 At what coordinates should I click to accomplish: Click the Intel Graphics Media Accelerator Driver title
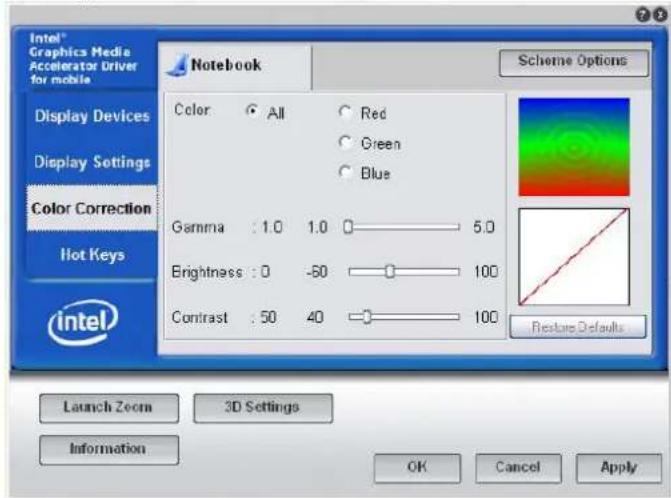coord(83,59)
